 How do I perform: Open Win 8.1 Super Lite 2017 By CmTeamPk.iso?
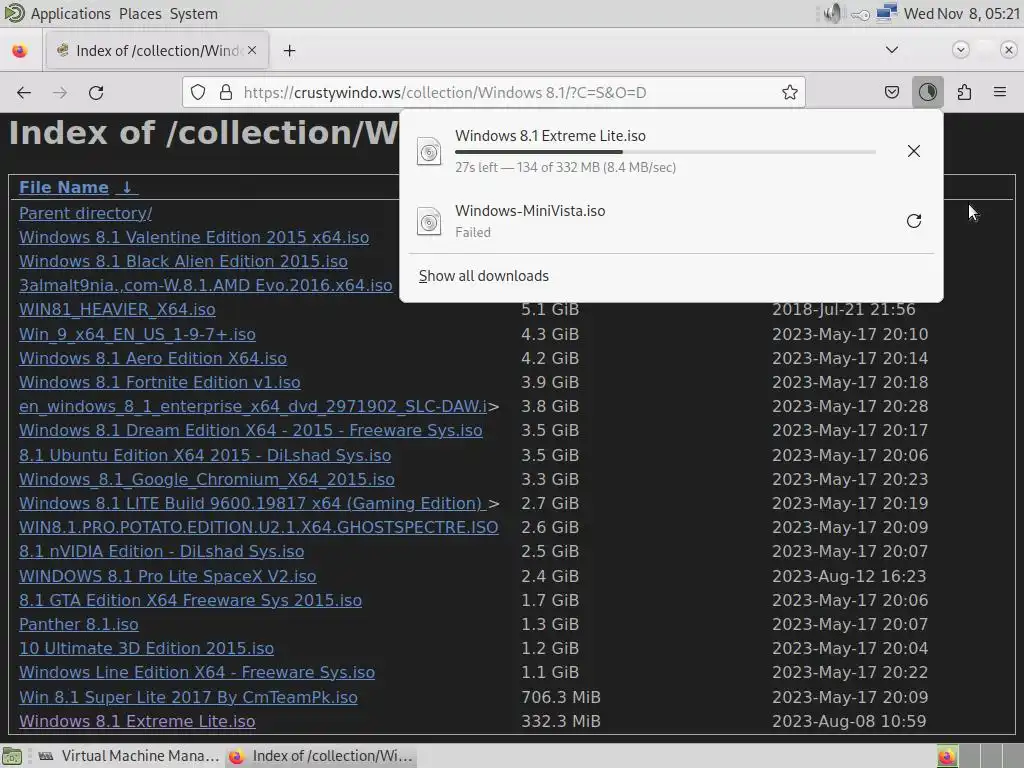(x=188, y=697)
